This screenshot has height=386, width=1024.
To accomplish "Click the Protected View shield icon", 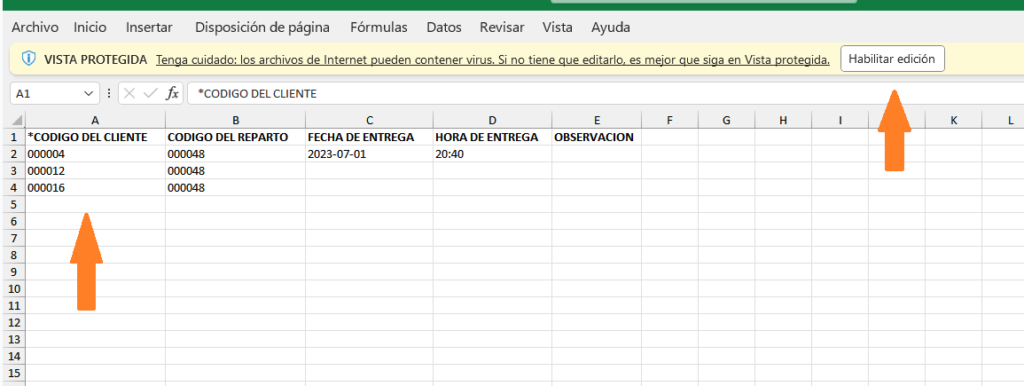I will pos(28,59).
